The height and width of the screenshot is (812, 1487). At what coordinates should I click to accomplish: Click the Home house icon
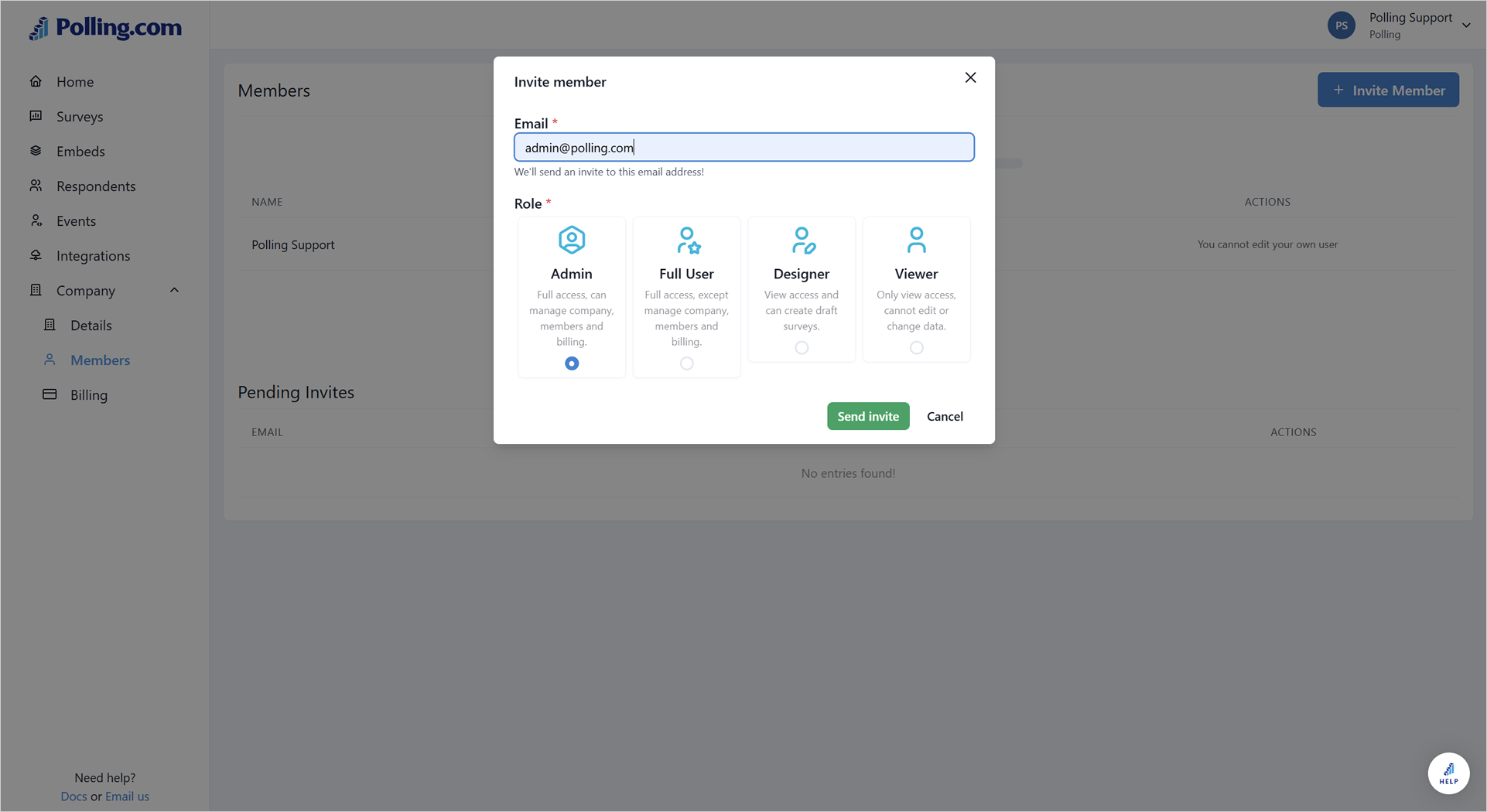[x=36, y=81]
